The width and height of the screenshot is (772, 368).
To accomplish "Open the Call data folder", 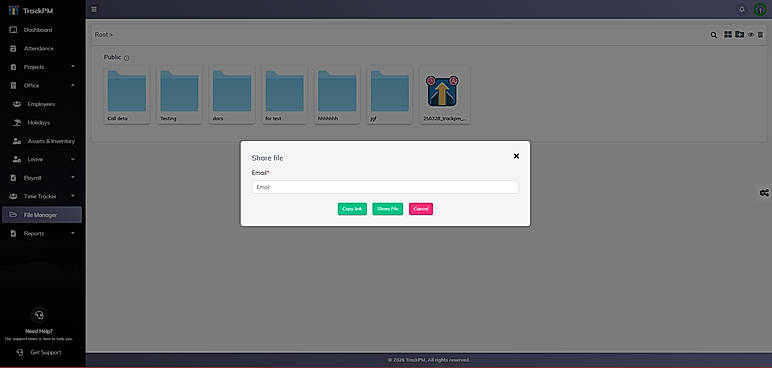I will [x=127, y=95].
